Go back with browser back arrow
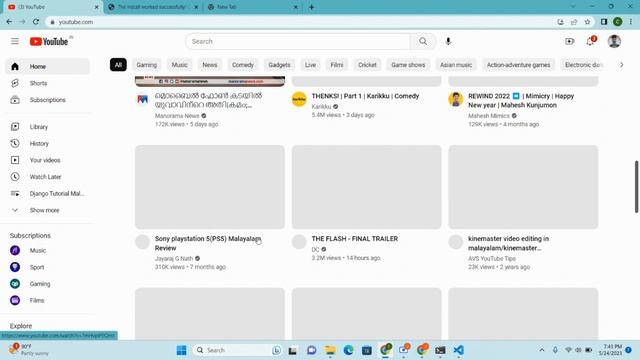Viewport: 640px width, 360px height. [x=9, y=22]
